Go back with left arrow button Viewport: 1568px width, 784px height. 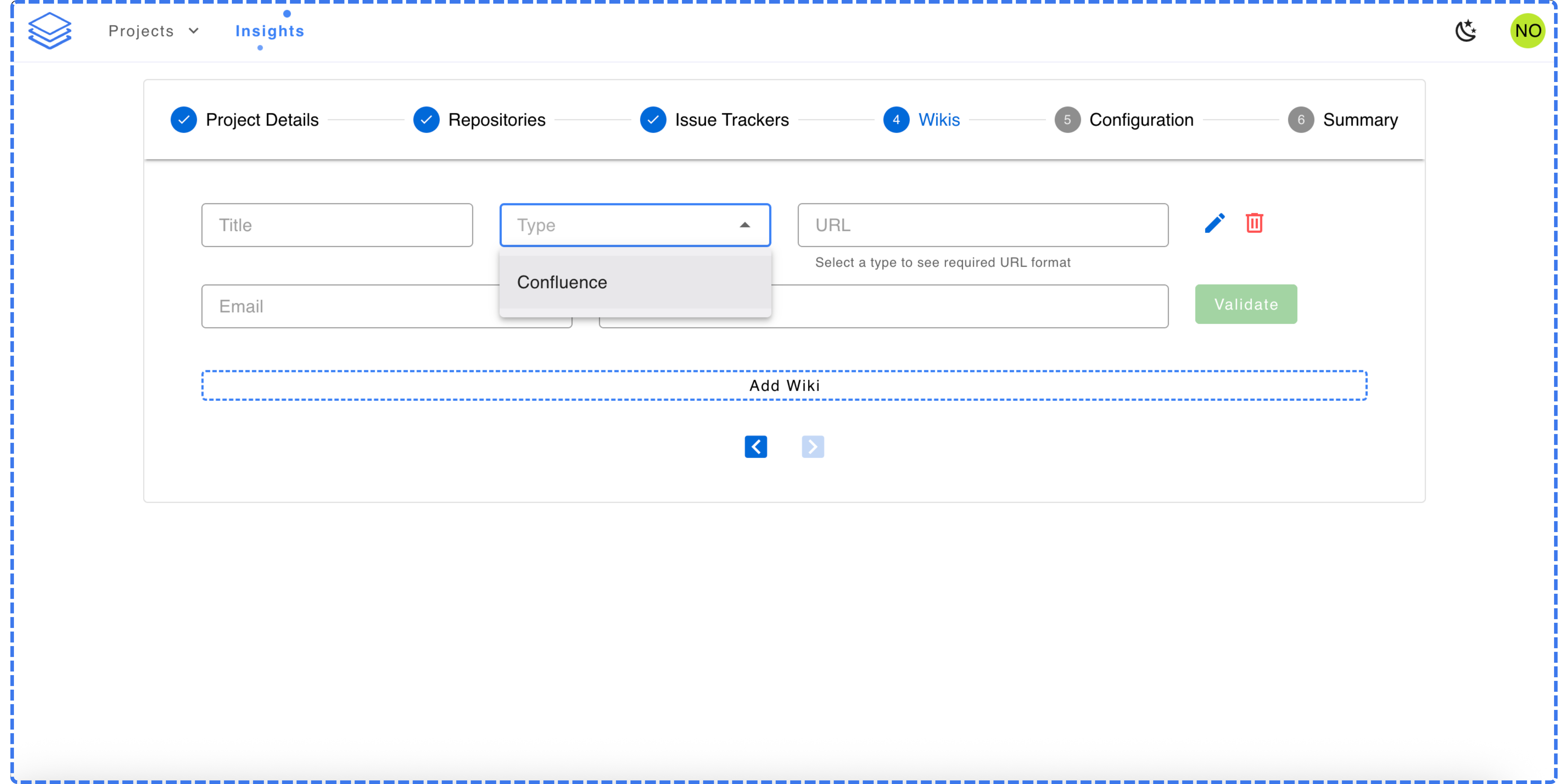[x=755, y=447]
